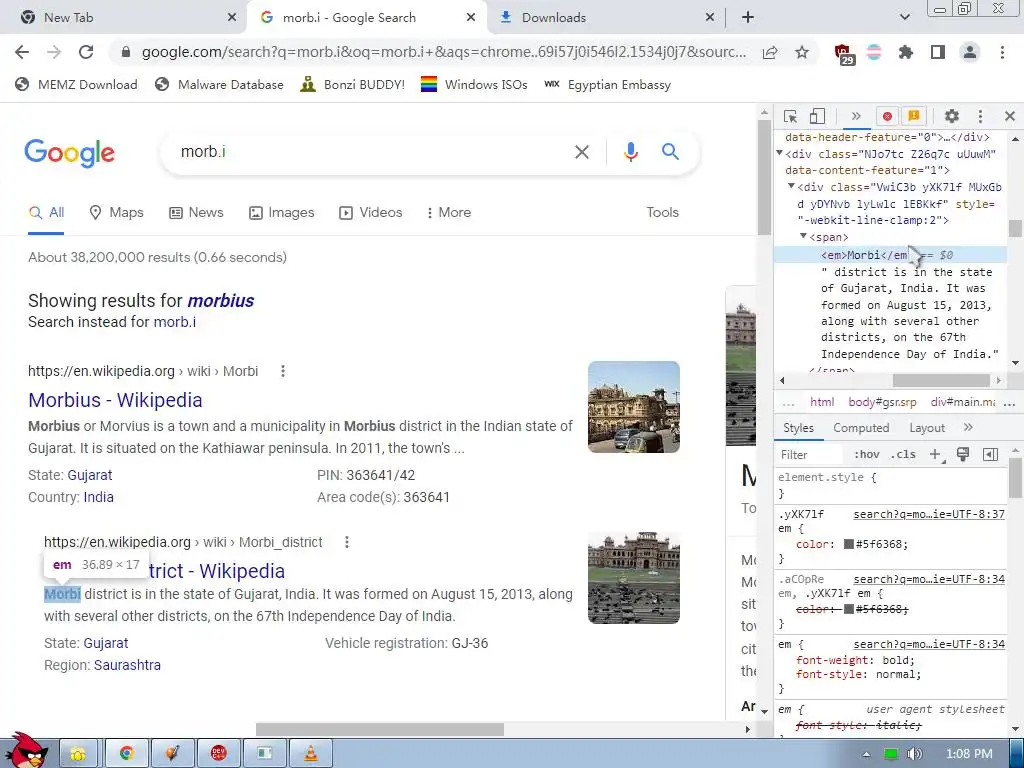Open the Morbius - Wikipedia result
The image size is (1024, 768).
(x=115, y=400)
